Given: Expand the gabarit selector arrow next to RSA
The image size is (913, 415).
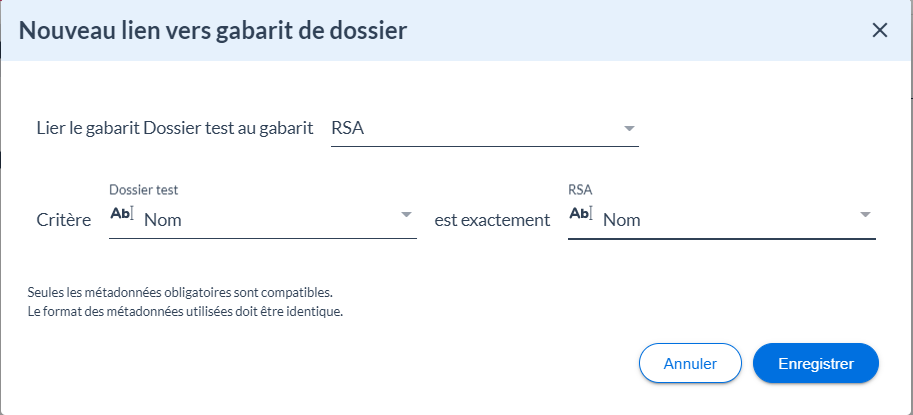Looking at the screenshot, I should click(629, 129).
